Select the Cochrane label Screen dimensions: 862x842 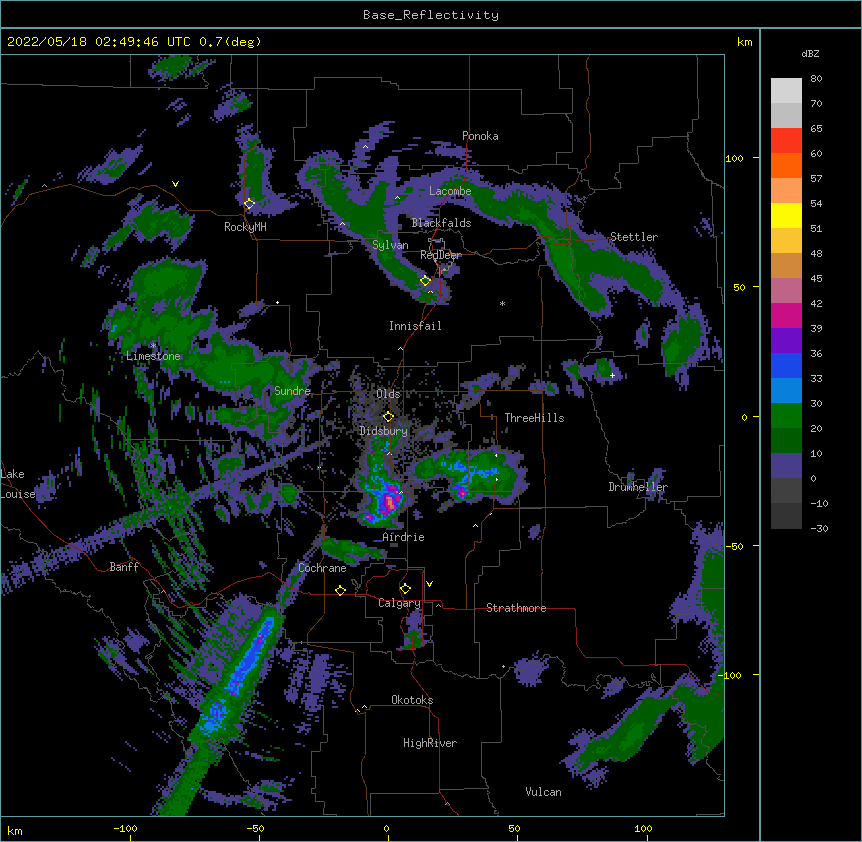[322, 568]
